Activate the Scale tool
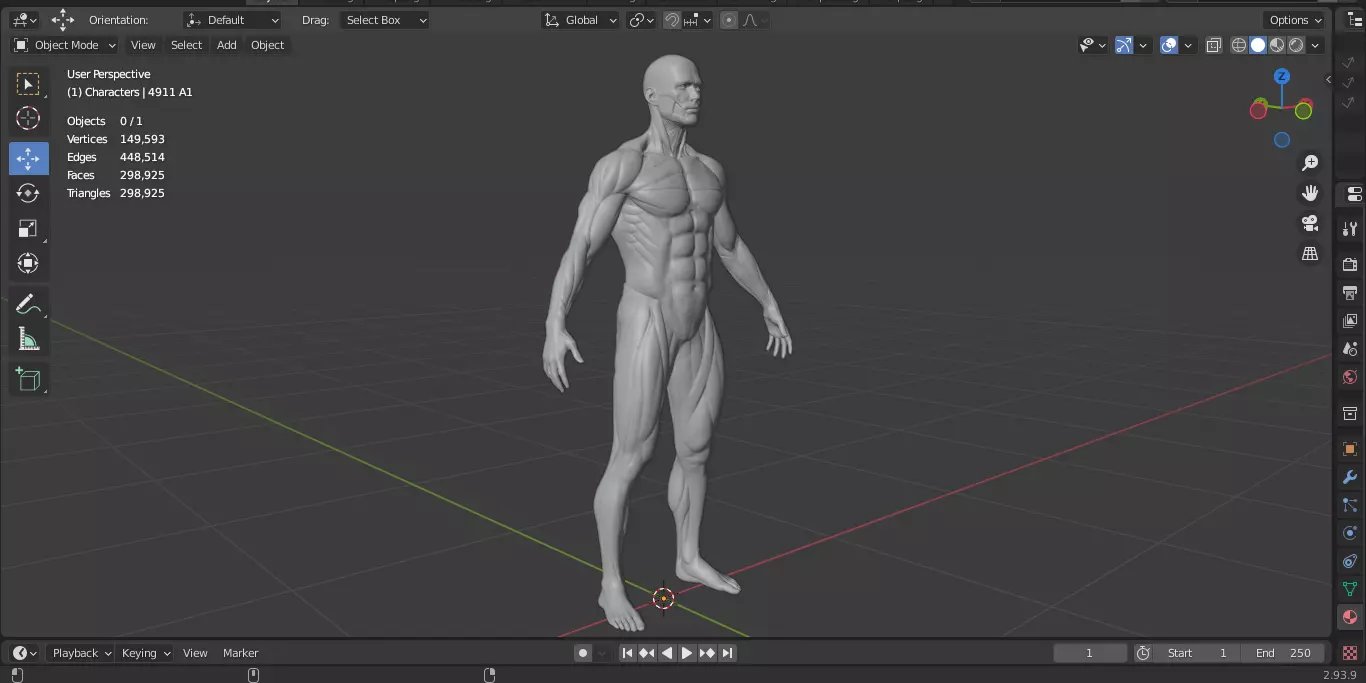Screen dimensions: 1366x683 [28, 228]
